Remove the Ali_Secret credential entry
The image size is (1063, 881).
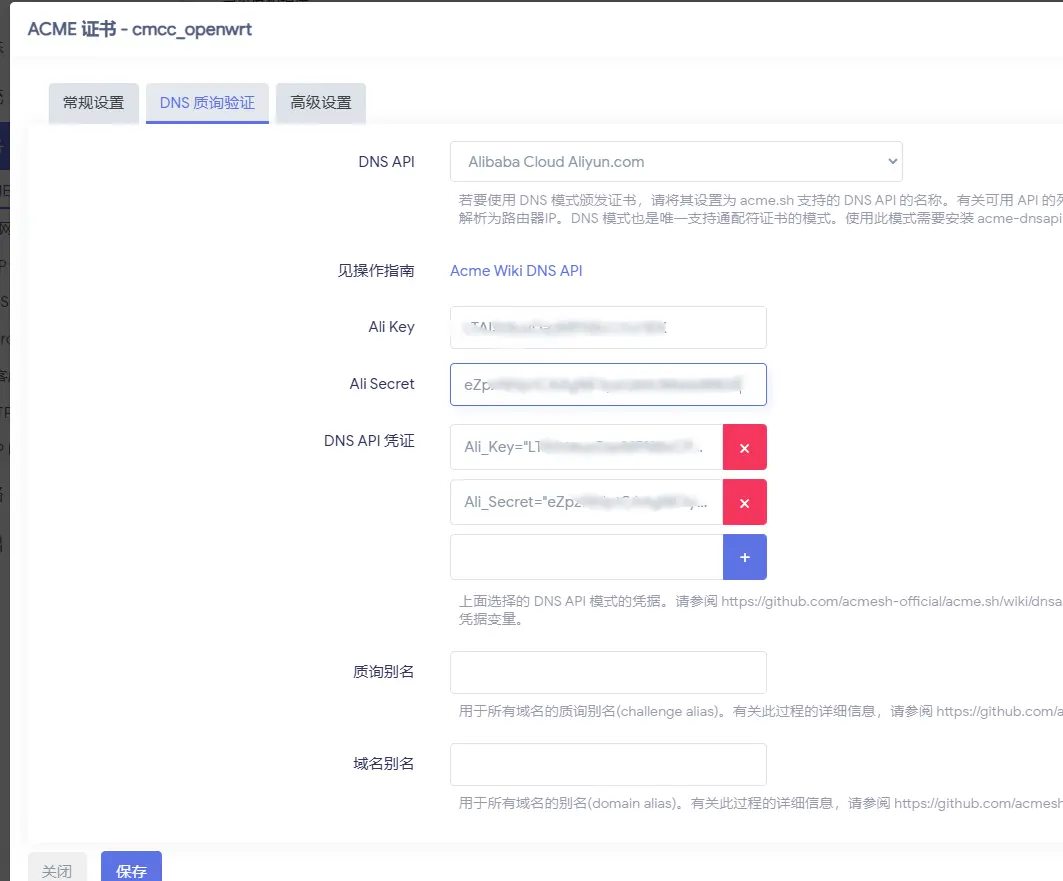(744, 502)
